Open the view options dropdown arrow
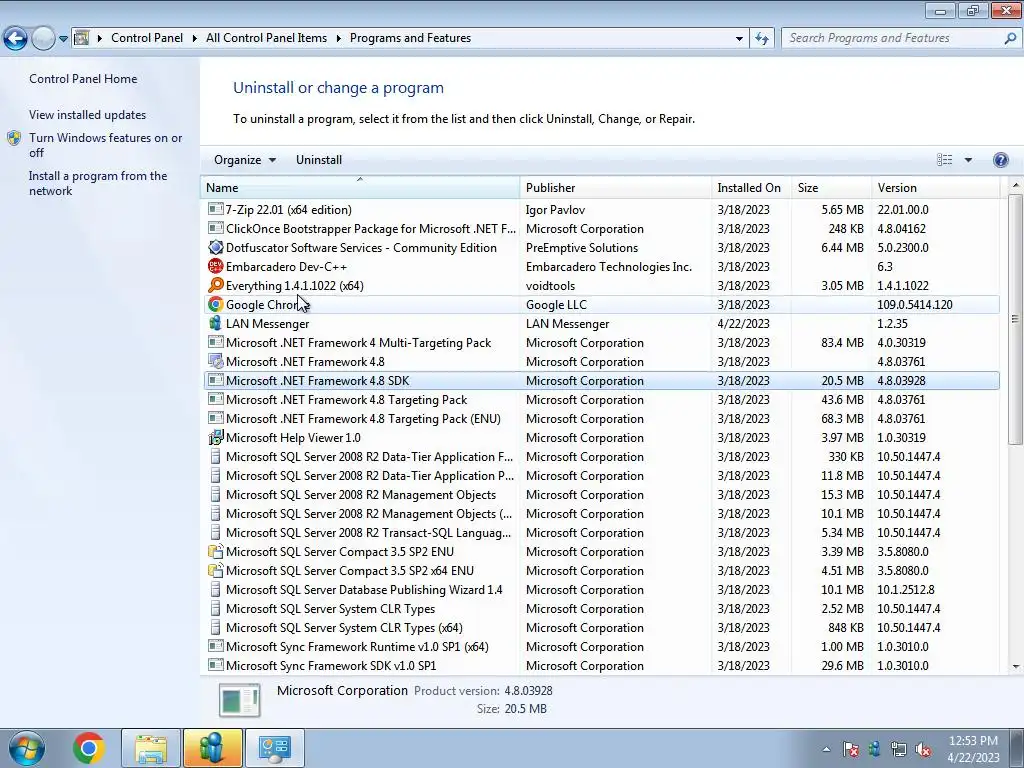This screenshot has height=768, width=1024. pyautogui.click(x=968, y=160)
